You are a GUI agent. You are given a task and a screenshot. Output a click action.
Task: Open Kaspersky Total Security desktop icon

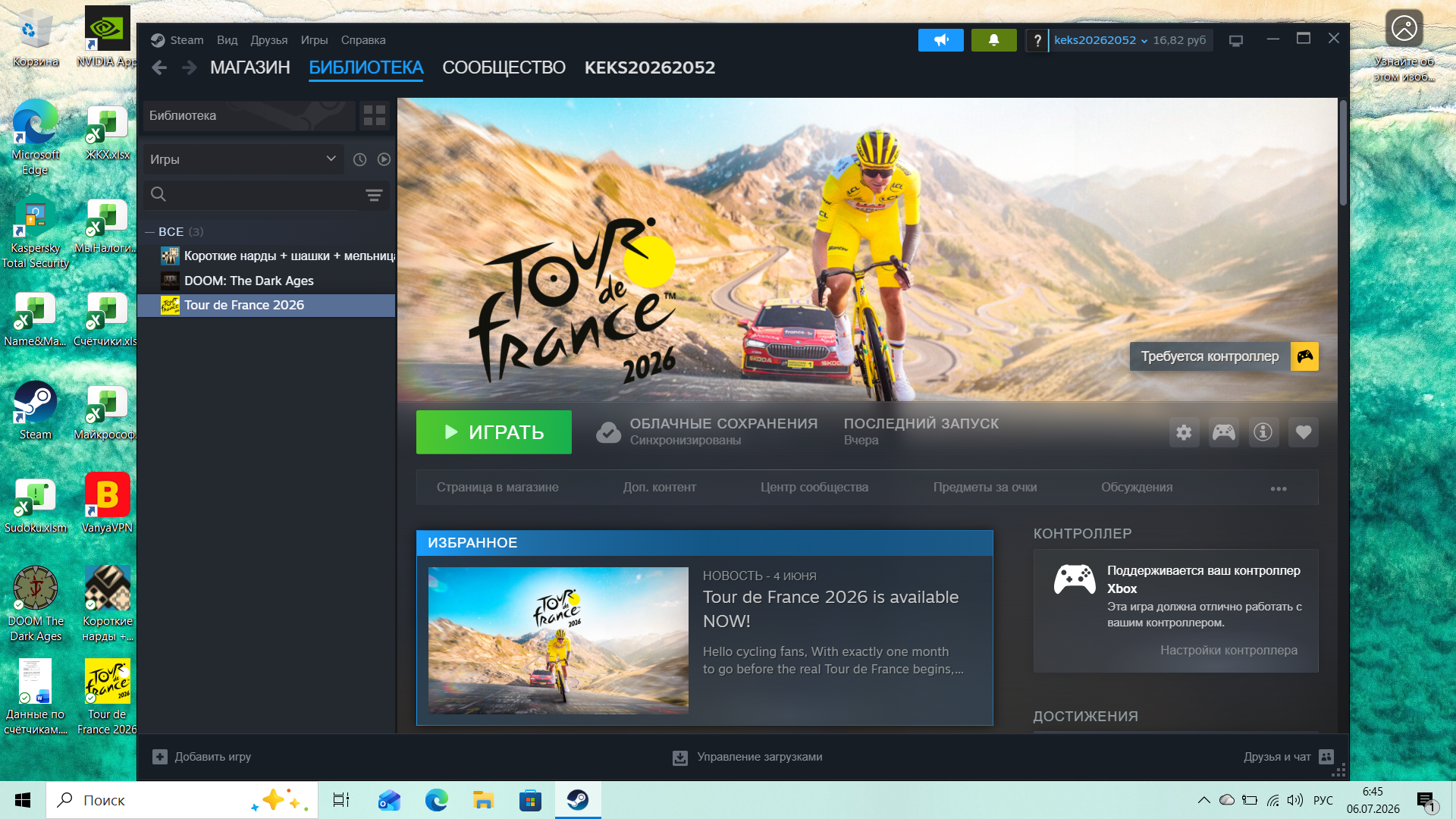(x=36, y=233)
